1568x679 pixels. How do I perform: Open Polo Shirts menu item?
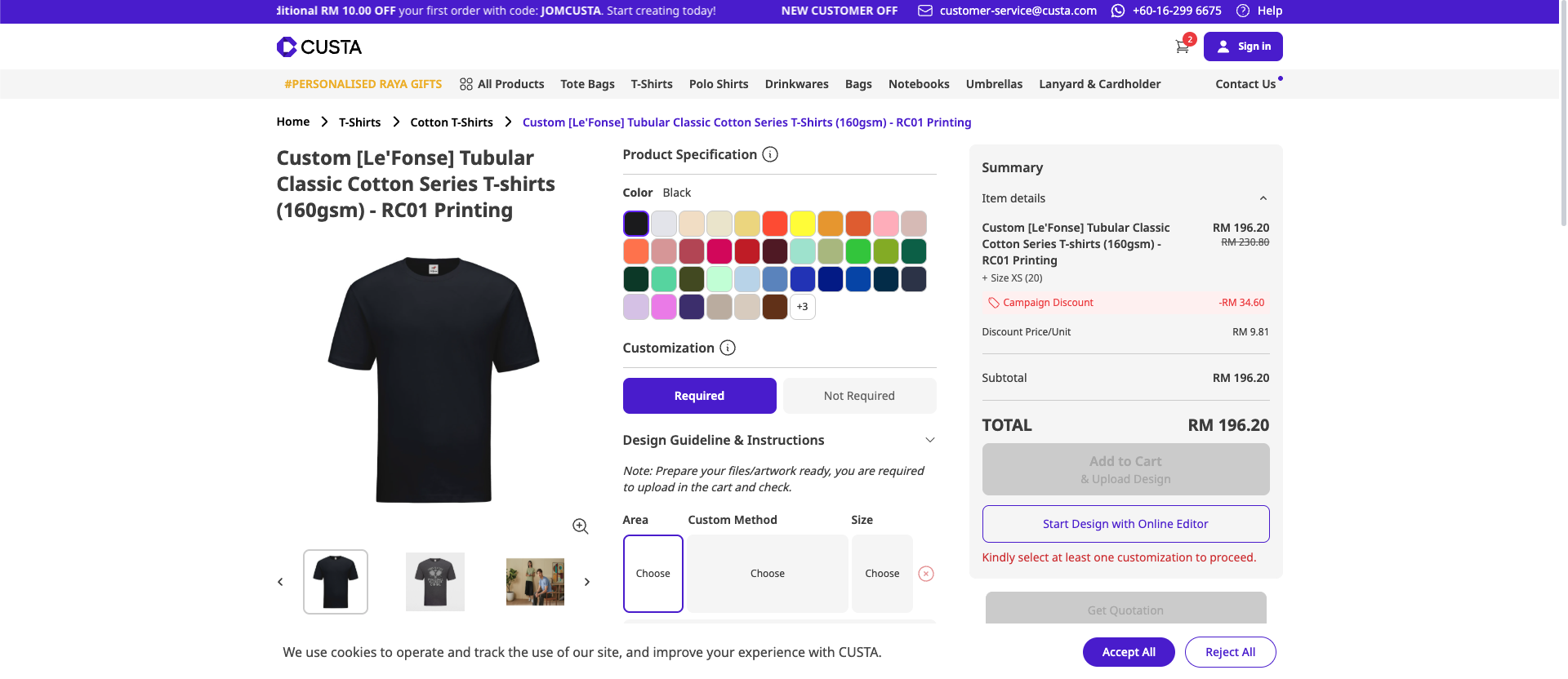719,84
